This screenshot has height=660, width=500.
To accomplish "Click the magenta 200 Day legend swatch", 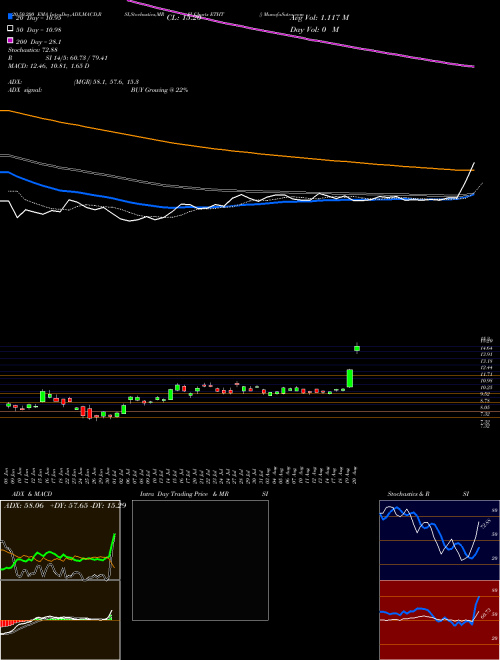I will [10, 41].
